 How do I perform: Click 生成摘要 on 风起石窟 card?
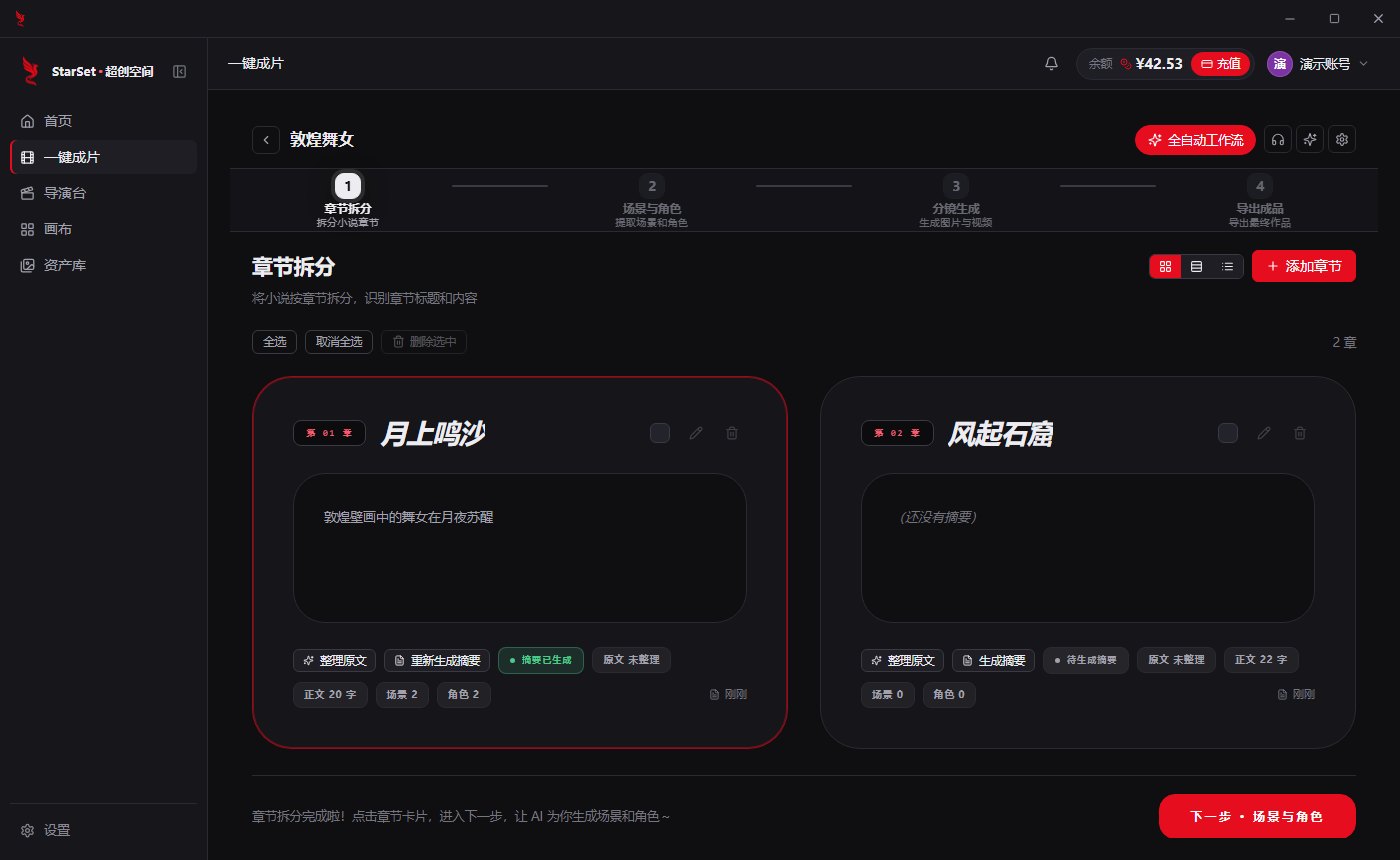tap(993, 661)
